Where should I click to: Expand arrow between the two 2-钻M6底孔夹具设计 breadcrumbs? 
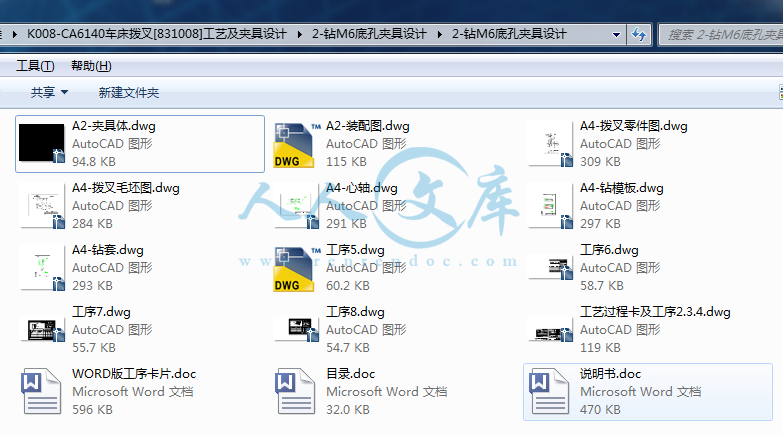tap(439, 34)
